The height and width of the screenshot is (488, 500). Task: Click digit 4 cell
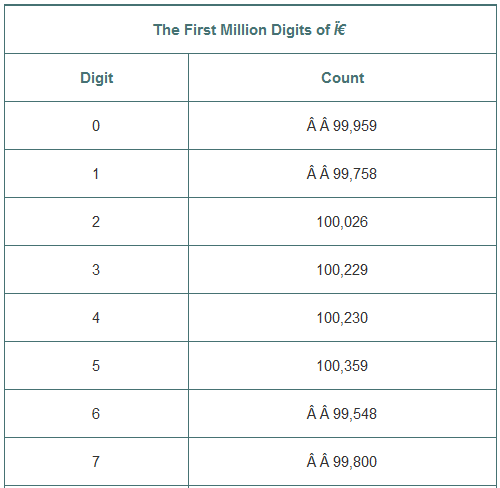(x=96, y=318)
